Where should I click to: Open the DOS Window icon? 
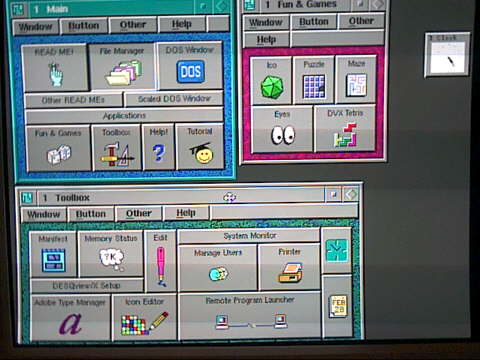click(x=190, y=66)
